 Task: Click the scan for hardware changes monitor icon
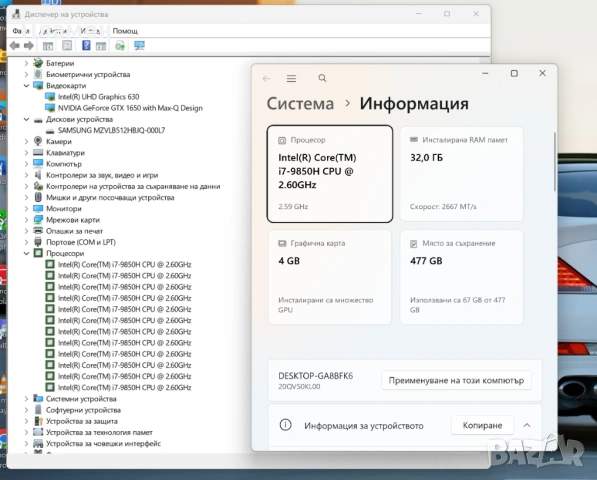click(x=139, y=46)
